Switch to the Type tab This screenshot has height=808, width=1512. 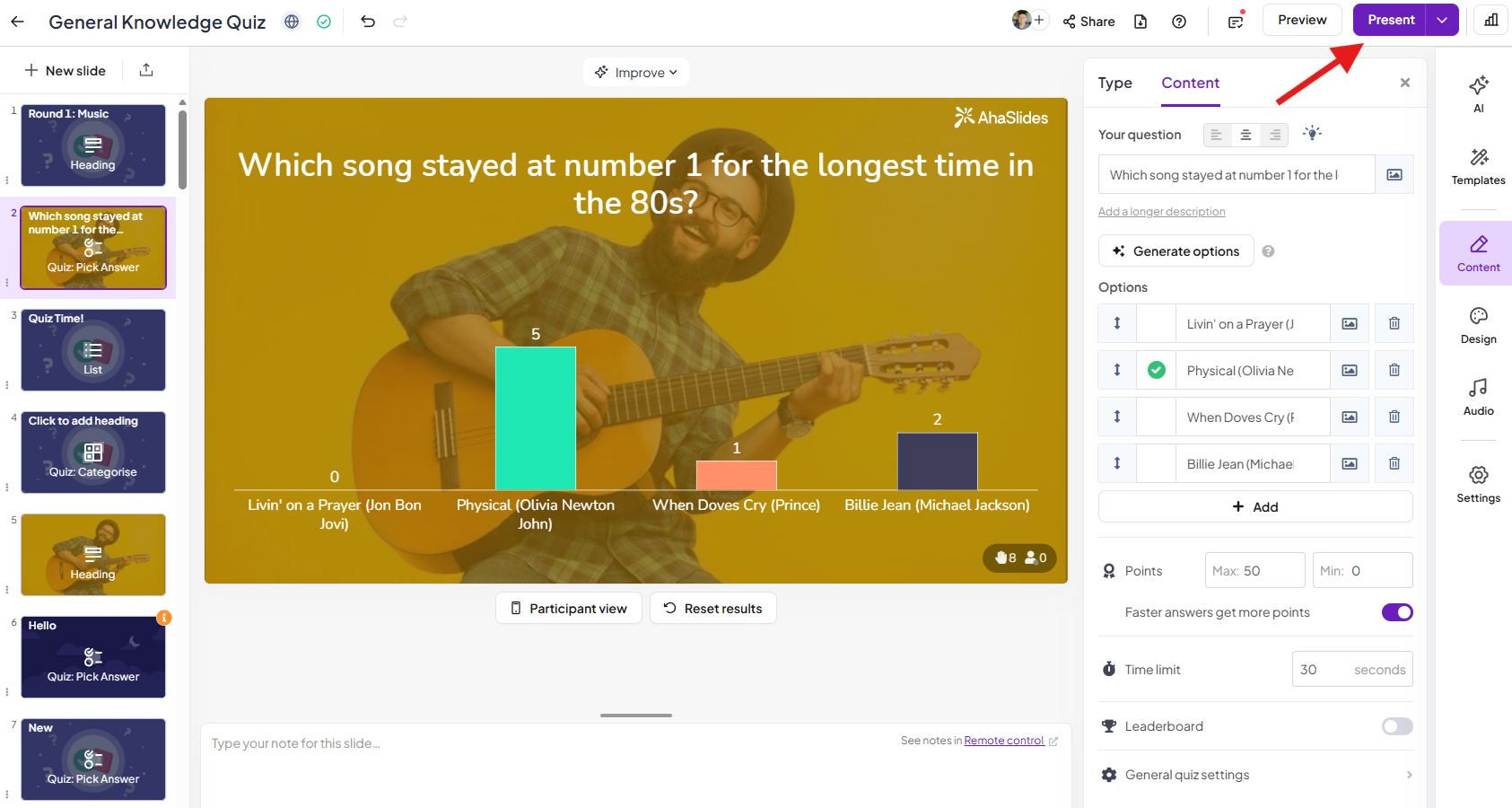(x=1114, y=83)
